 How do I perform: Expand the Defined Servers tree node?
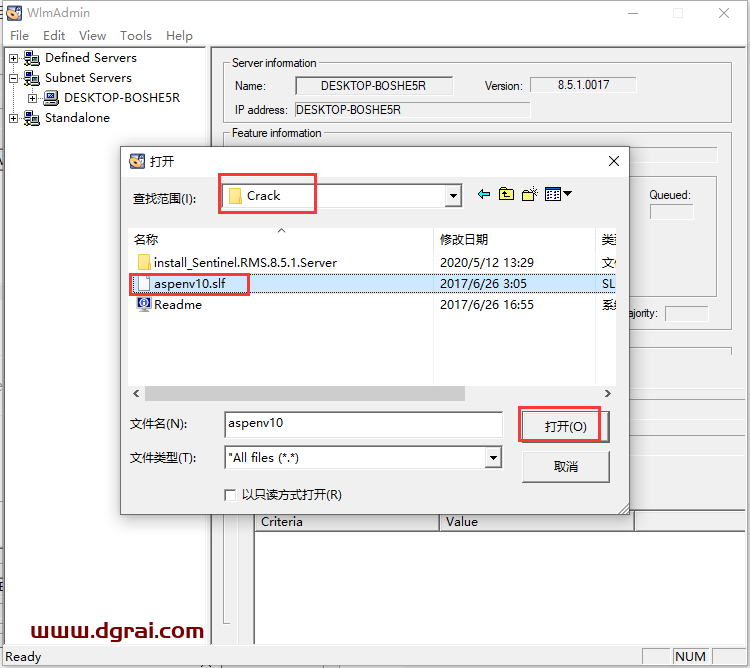click(x=14, y=58)
